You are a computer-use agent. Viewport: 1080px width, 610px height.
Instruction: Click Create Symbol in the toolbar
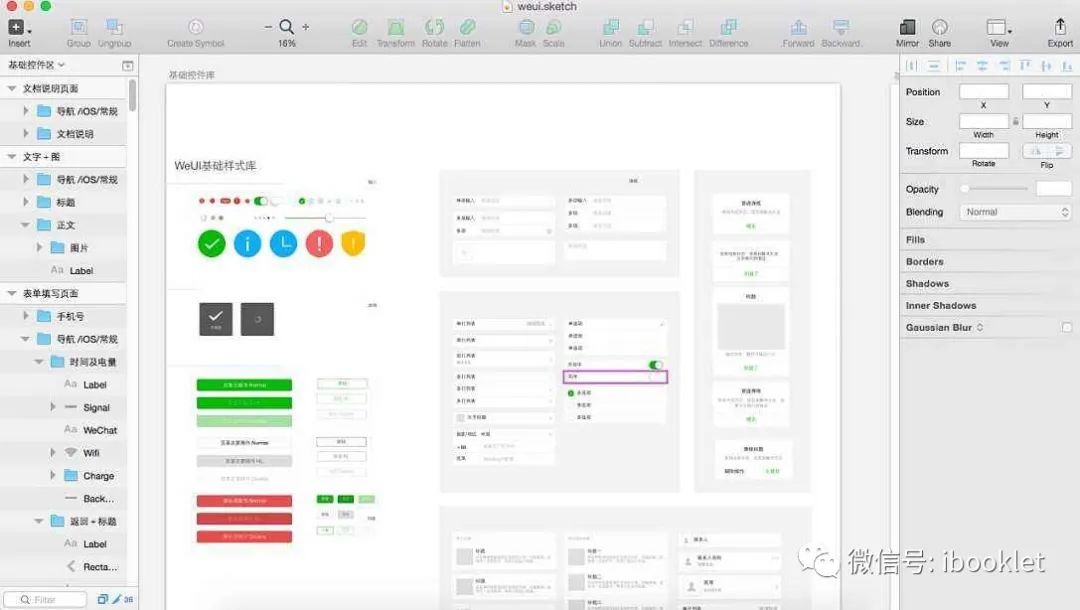point(196,32)
